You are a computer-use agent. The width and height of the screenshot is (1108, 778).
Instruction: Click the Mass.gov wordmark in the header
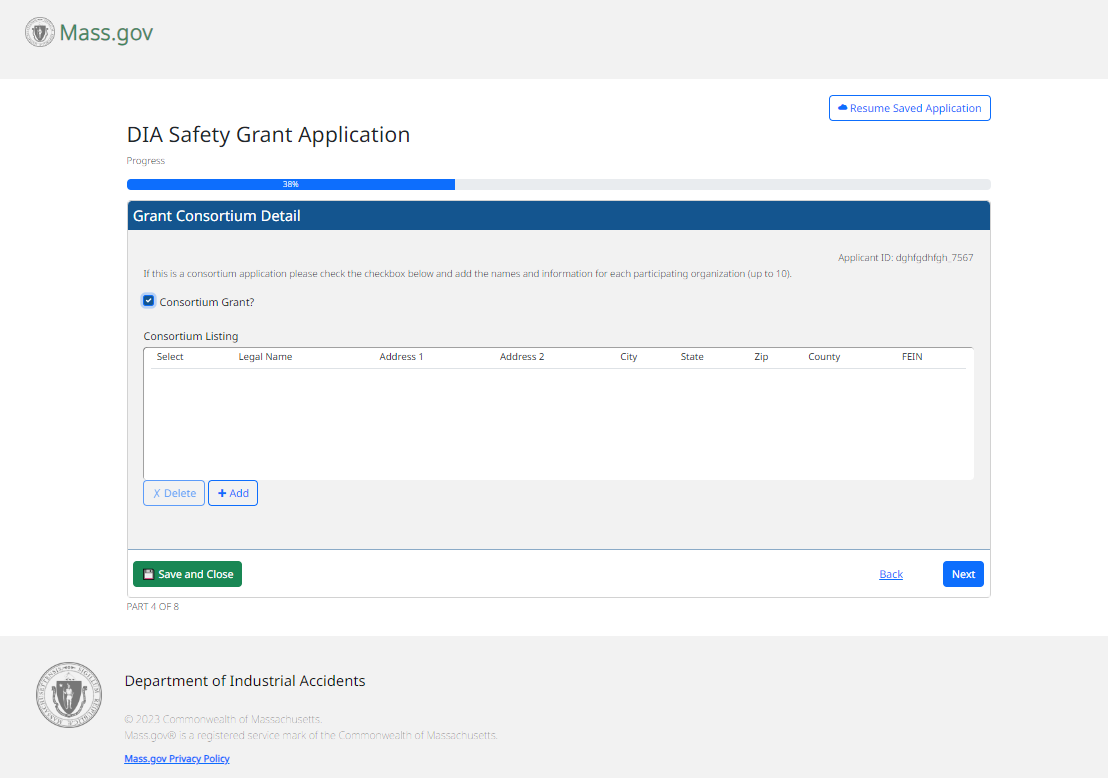point(106,33)
